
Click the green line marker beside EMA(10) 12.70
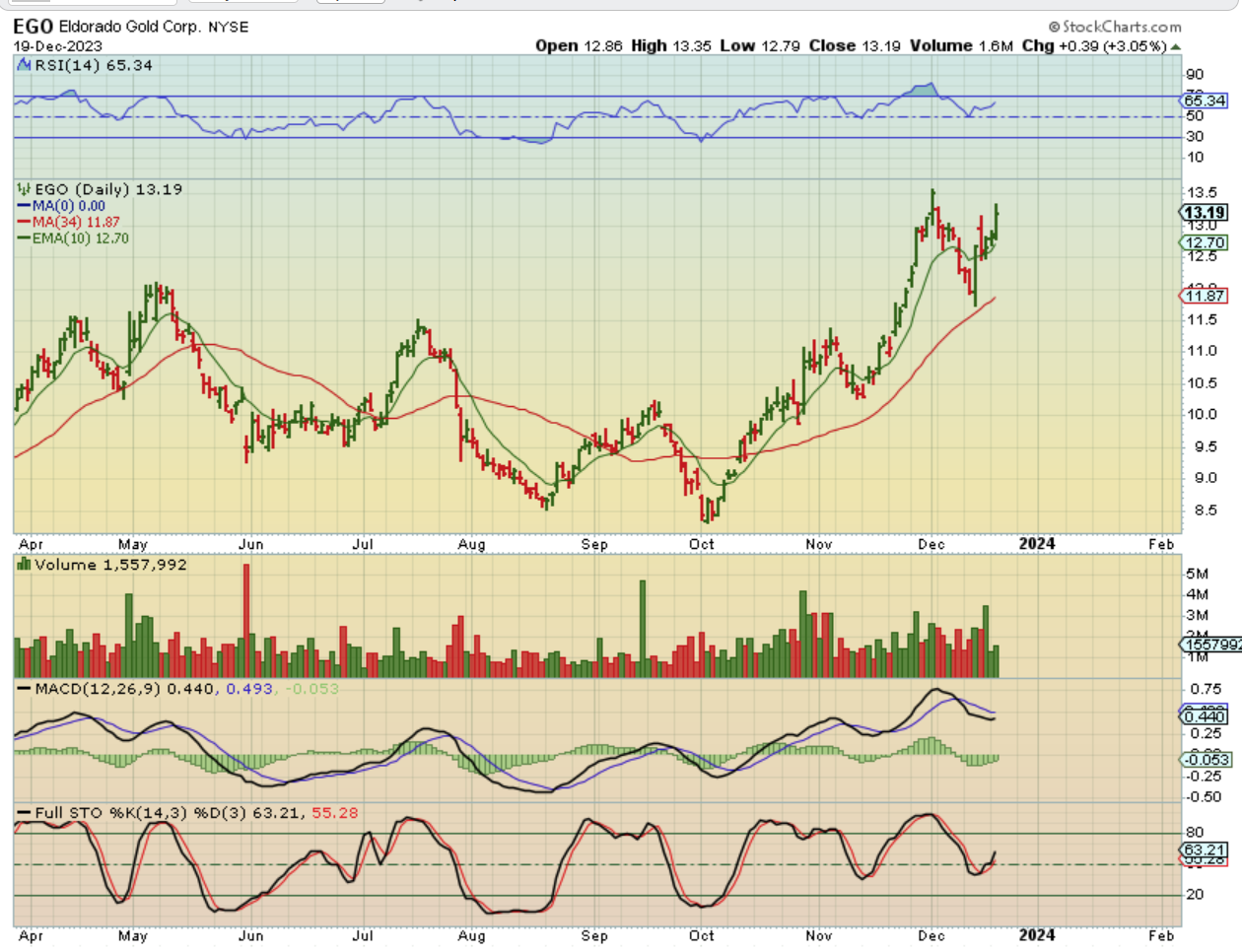click(25, 238)
